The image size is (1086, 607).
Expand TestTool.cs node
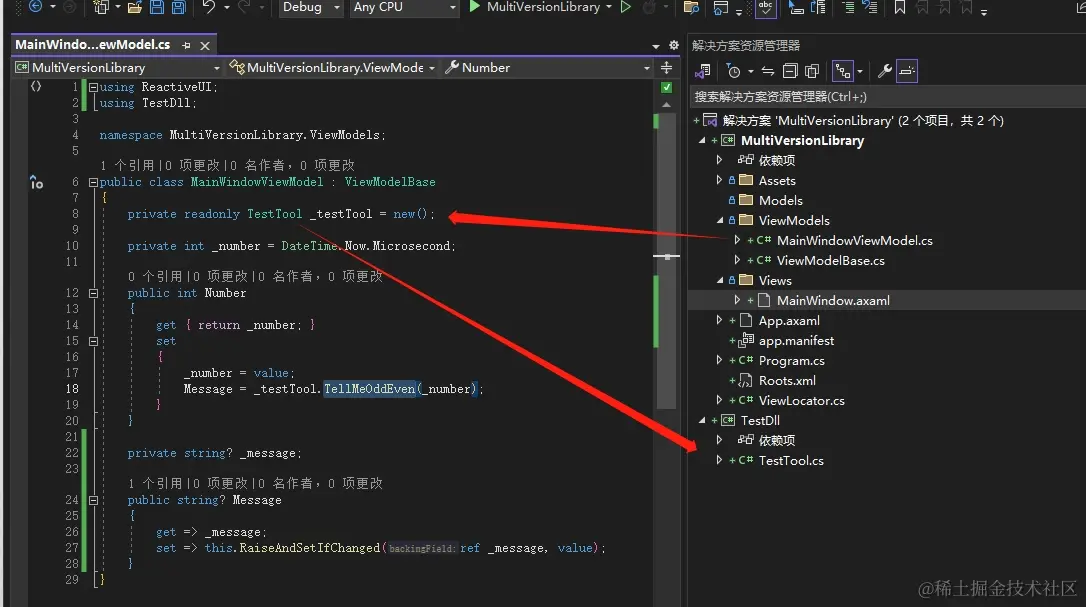click(x=720, y=460)
